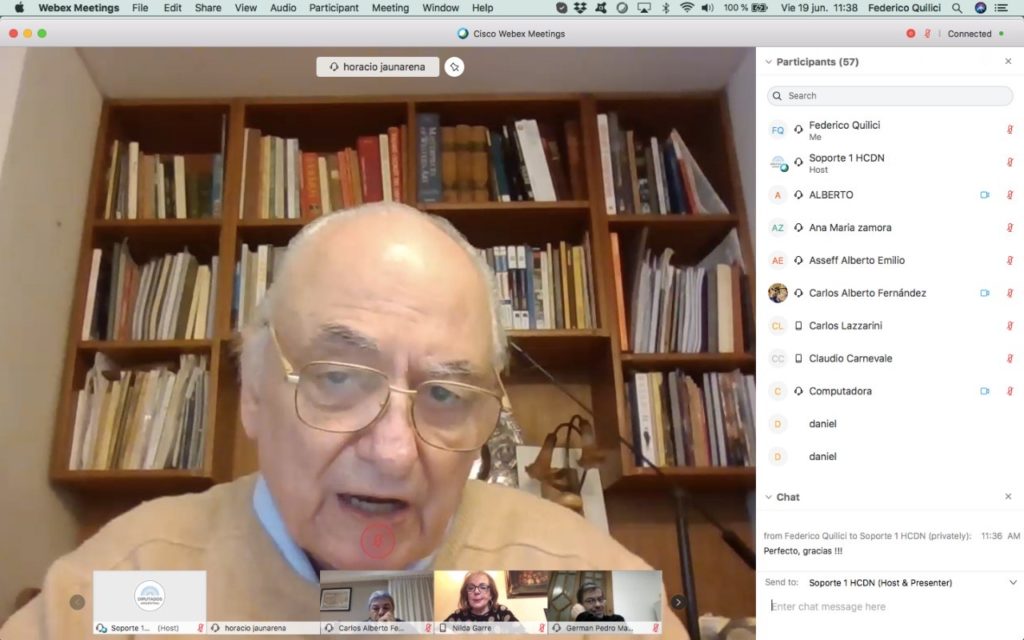The height and width of the screenshot is (640, 1024).
Task: Toggle Claudio Carnevale's microphone icon
Action: click(1010, 358)
